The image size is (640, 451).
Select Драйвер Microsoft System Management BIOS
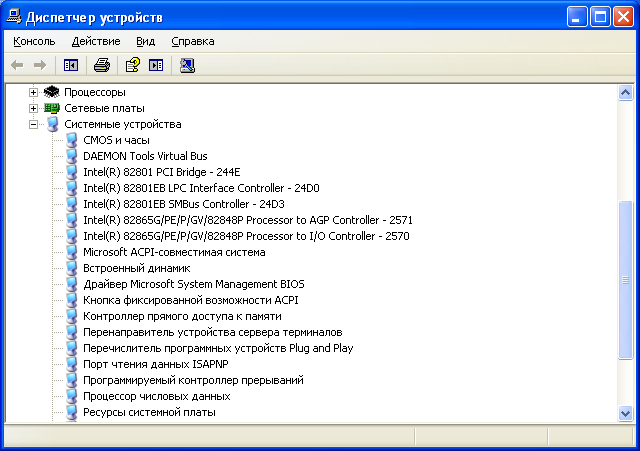(194, 284)
